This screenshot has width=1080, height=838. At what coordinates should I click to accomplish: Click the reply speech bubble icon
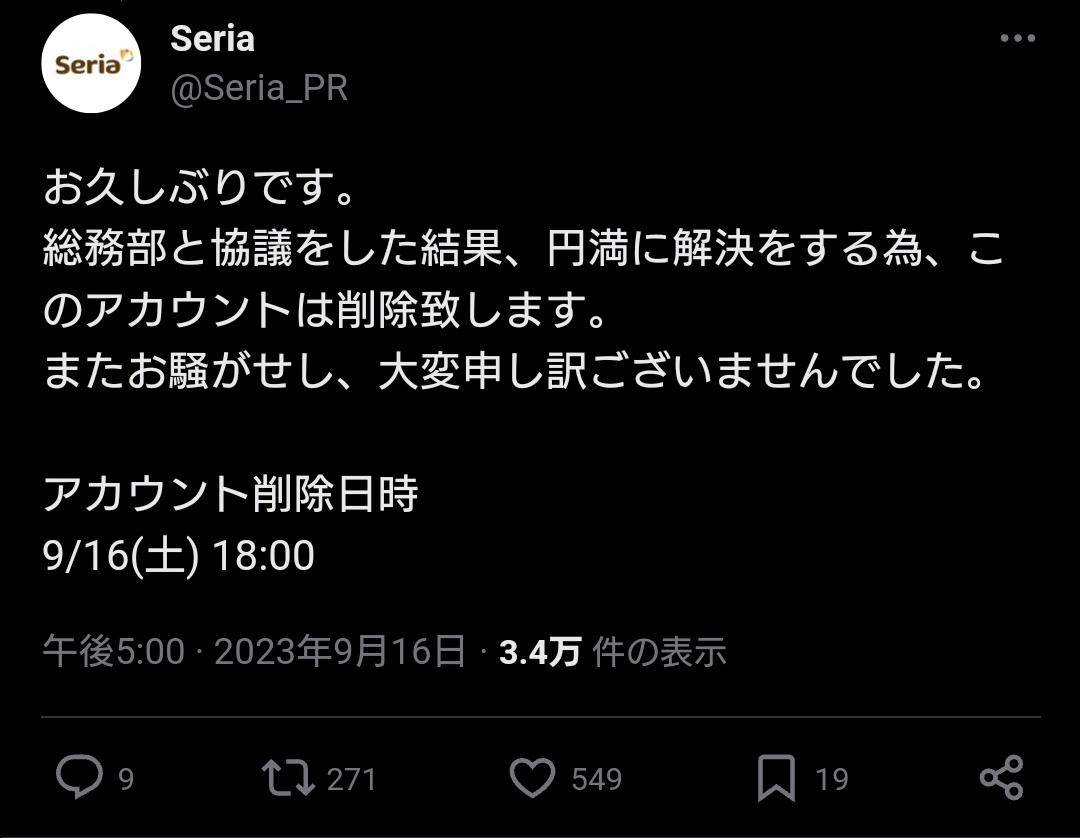[79, 777]
